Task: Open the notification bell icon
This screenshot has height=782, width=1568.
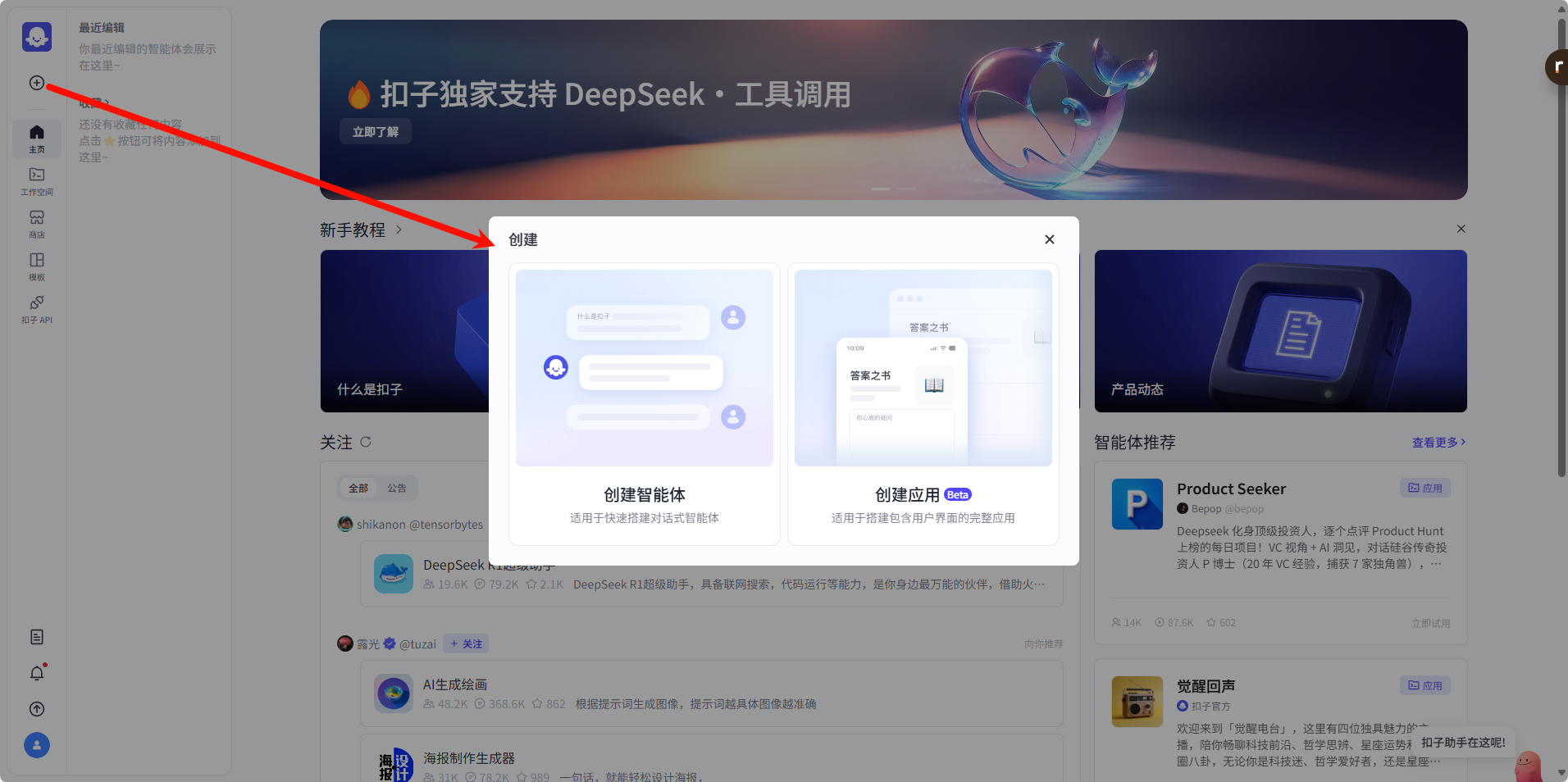Action: point(37,673)
